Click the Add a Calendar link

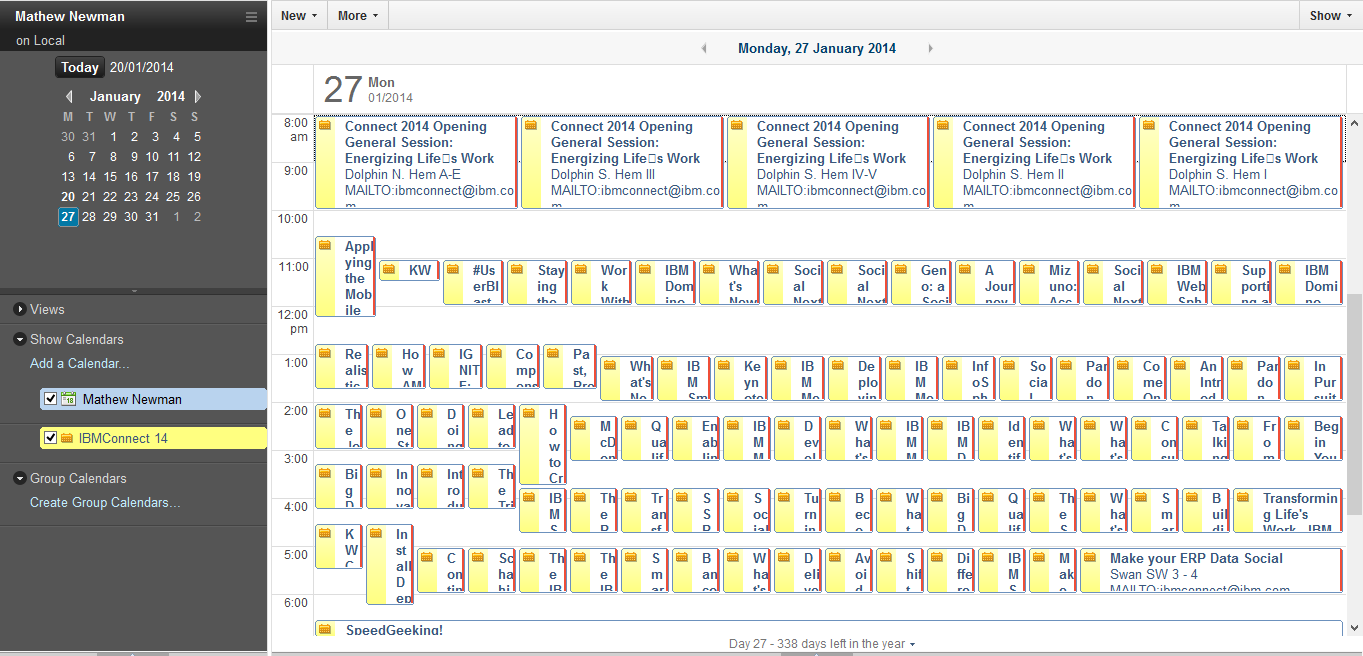[79, 363]
